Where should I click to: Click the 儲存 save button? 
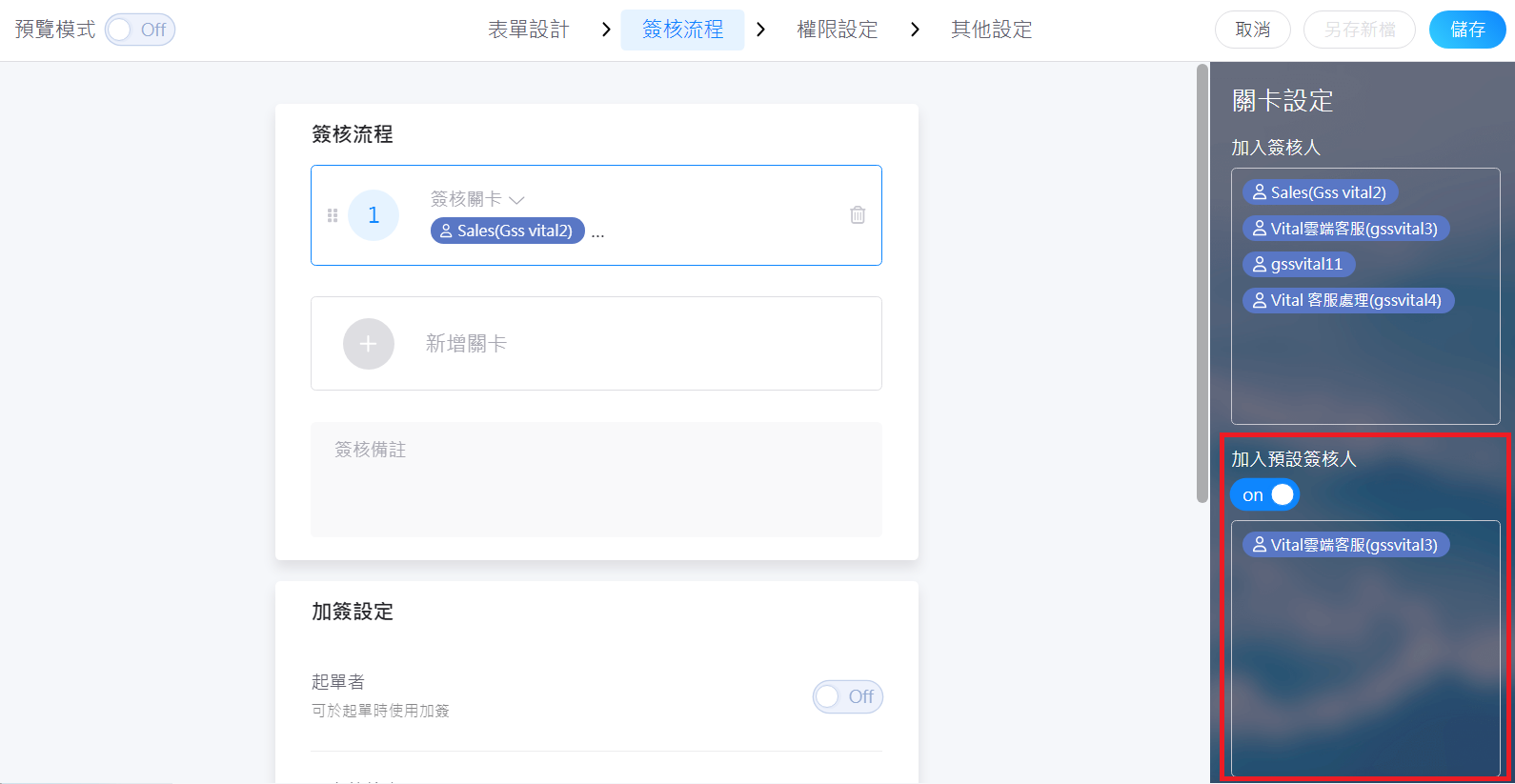coord(1466,30)
